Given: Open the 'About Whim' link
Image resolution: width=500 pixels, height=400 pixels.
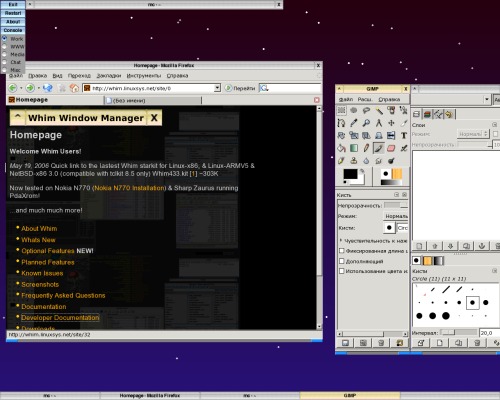Looking at the screenshot, I should (39, 229).
